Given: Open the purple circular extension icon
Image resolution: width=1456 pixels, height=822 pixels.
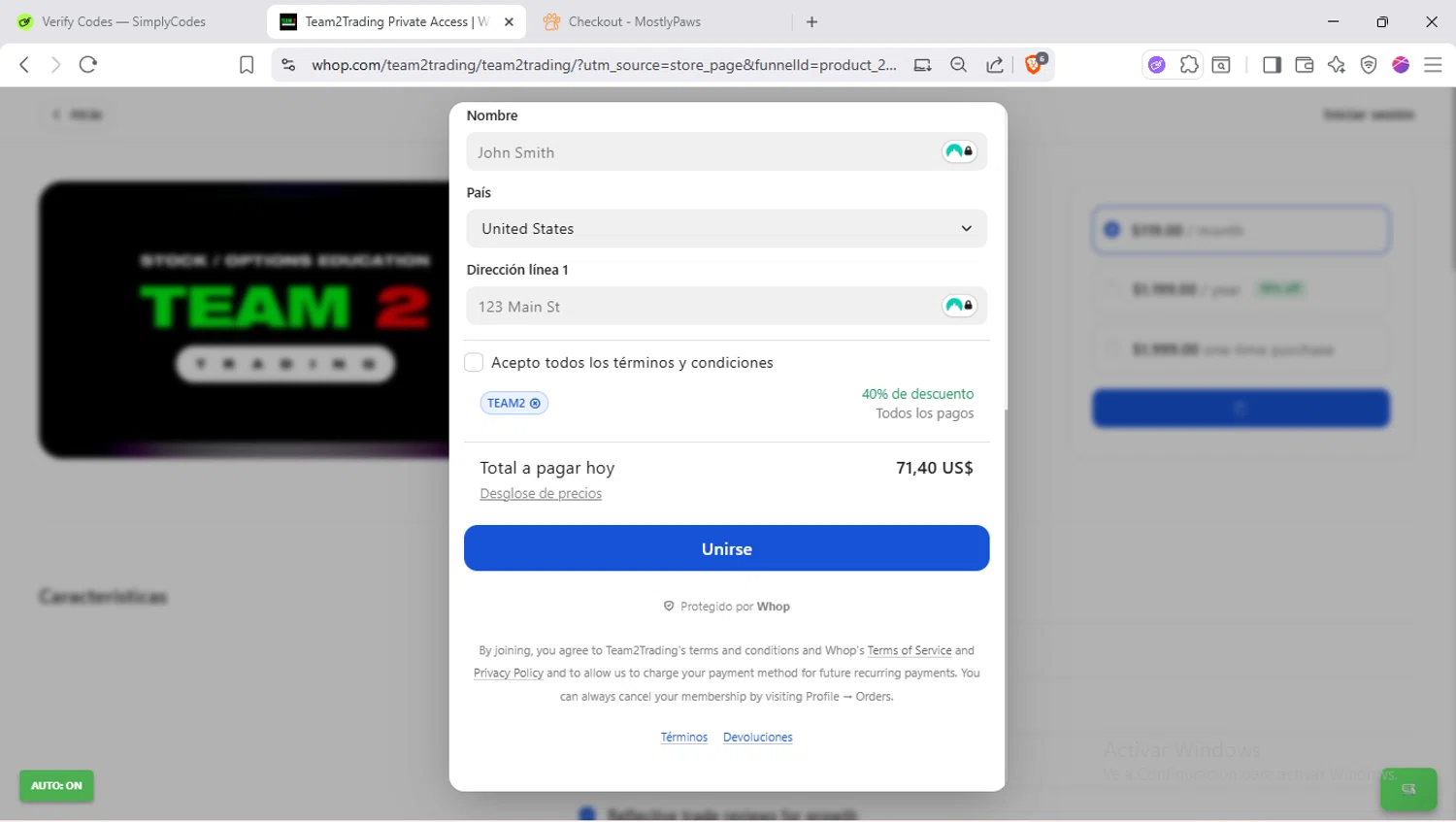Looking at the screenshot, I should pyautogui.click(x=1156, y=65).
